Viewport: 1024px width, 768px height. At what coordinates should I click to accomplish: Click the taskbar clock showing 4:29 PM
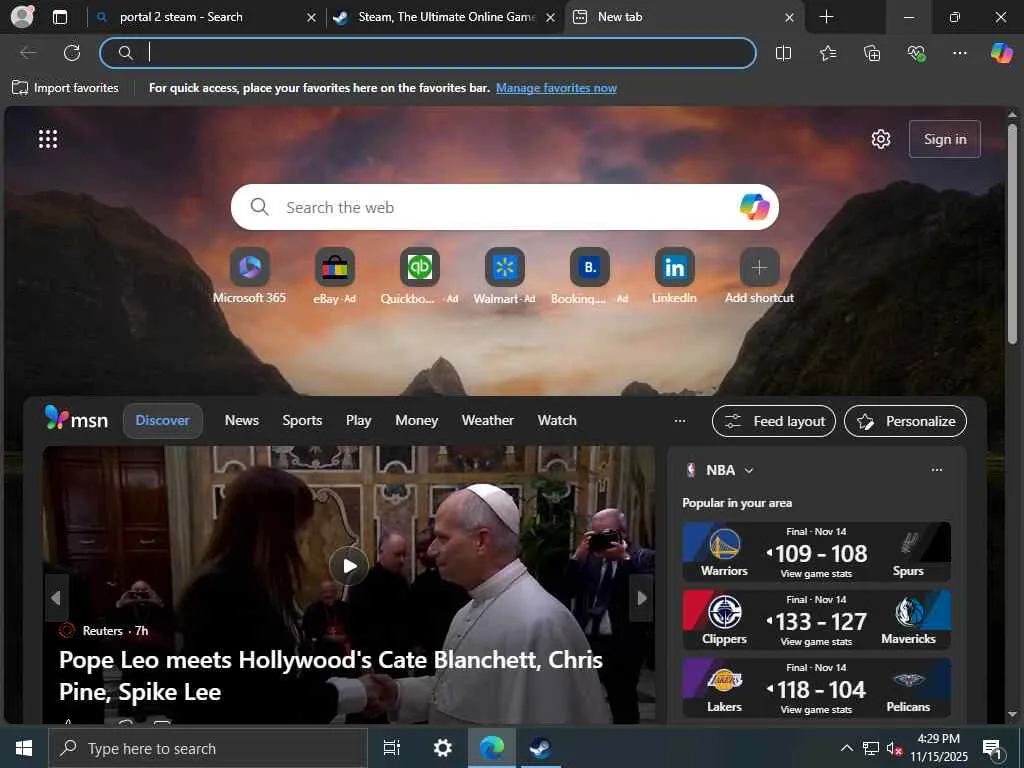pyautogui.click(x=939, y=748)
